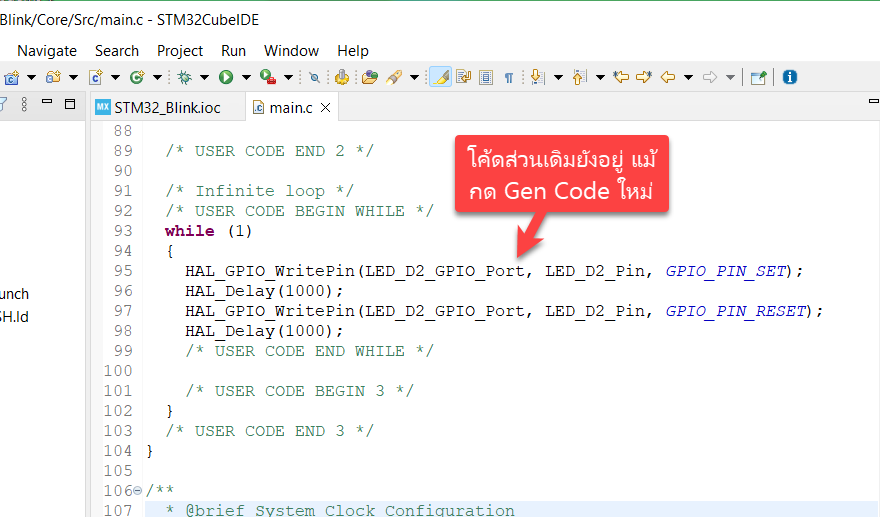
Task: Open the external tools dropdown arrow
Action: tap(288, 77)
